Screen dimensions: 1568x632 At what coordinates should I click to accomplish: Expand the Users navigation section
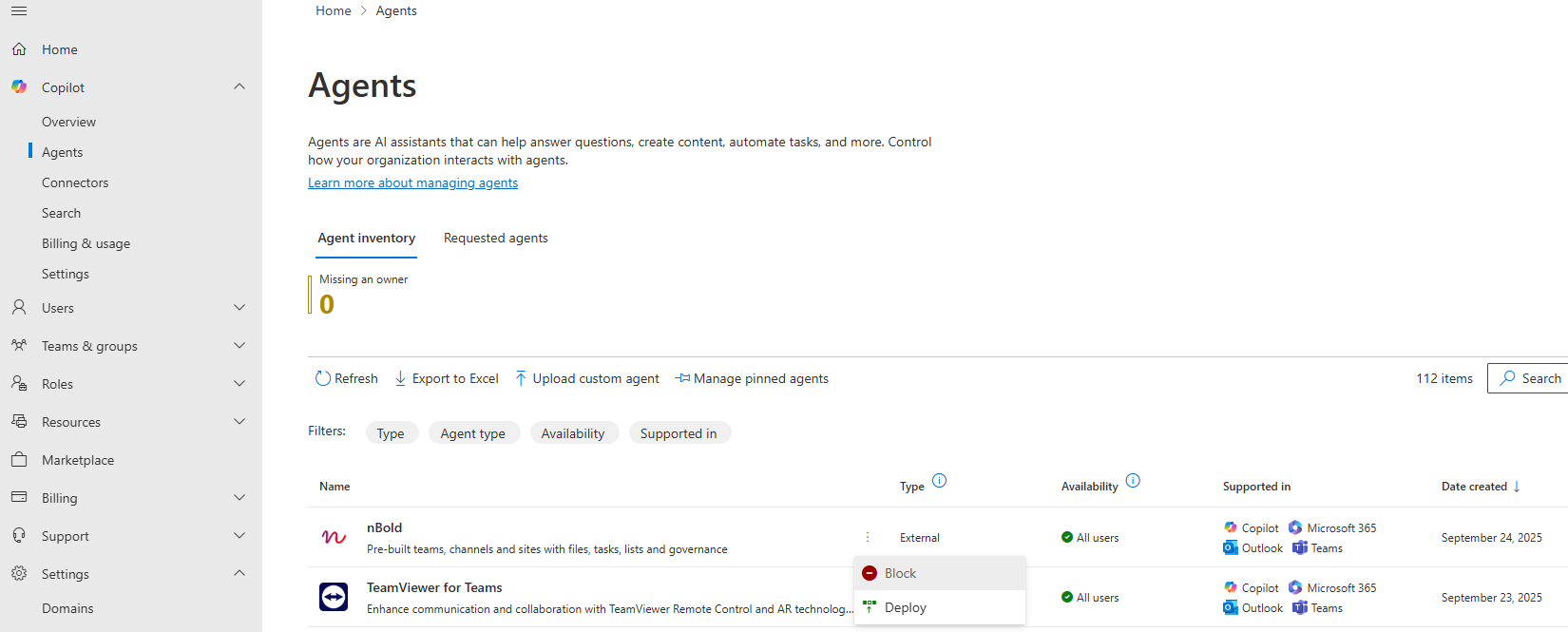[239, 308]
